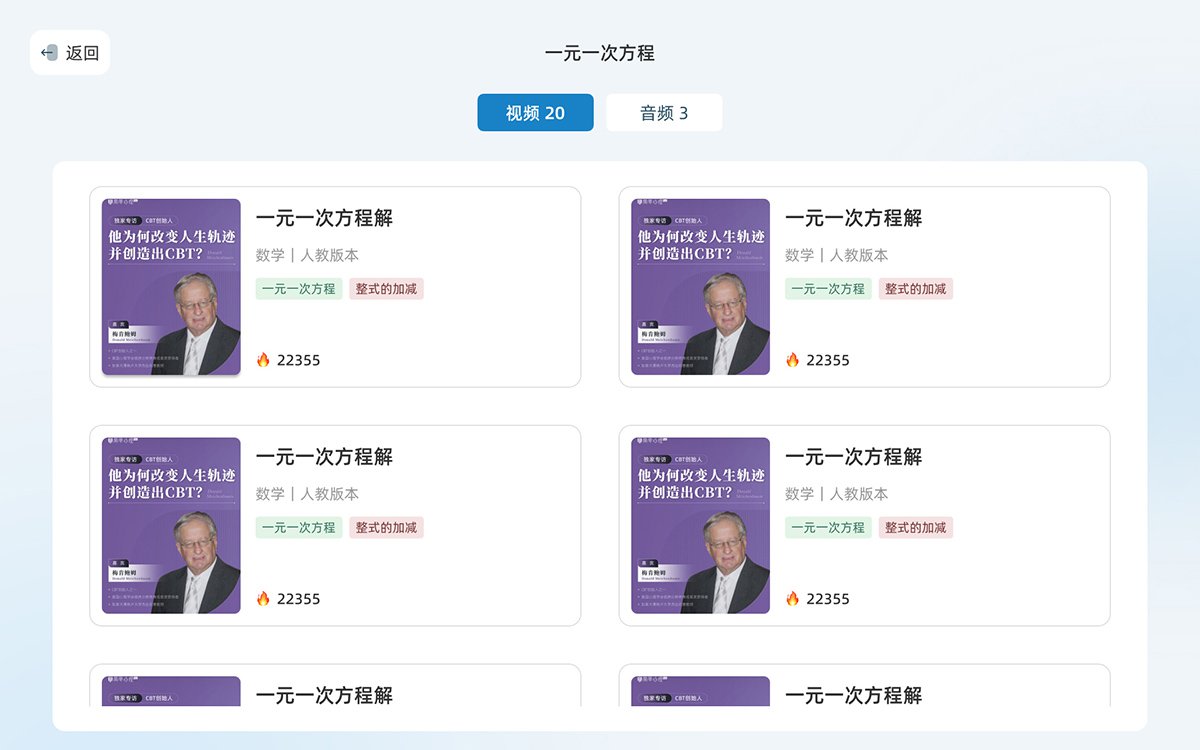The height and width of the screenshot is (750, 1200).
Task: Select the pink 整式的加减 tag in the first-row left card
Action: tap(386, 289)
